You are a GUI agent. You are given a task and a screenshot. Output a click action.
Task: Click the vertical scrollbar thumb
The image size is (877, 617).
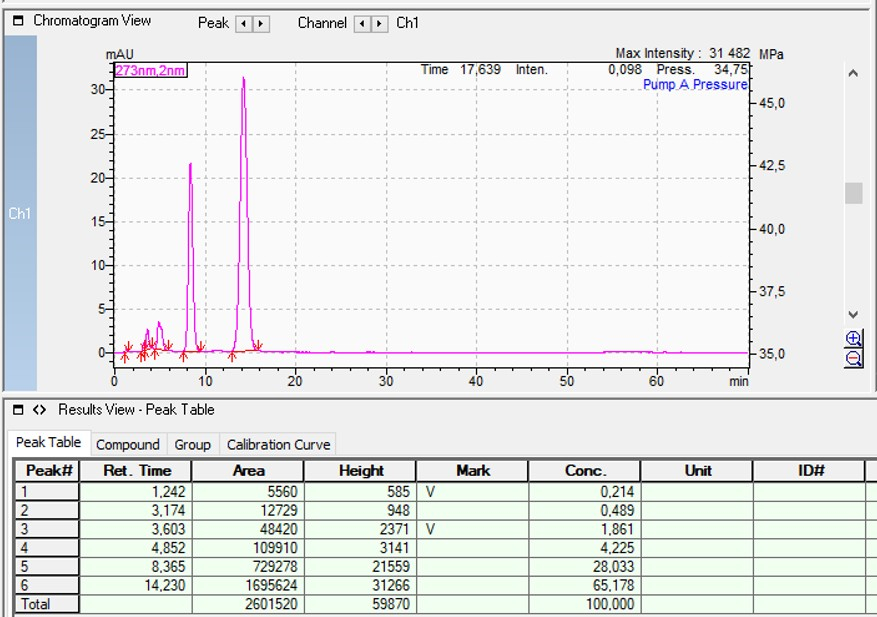click(x=853, y=193)
